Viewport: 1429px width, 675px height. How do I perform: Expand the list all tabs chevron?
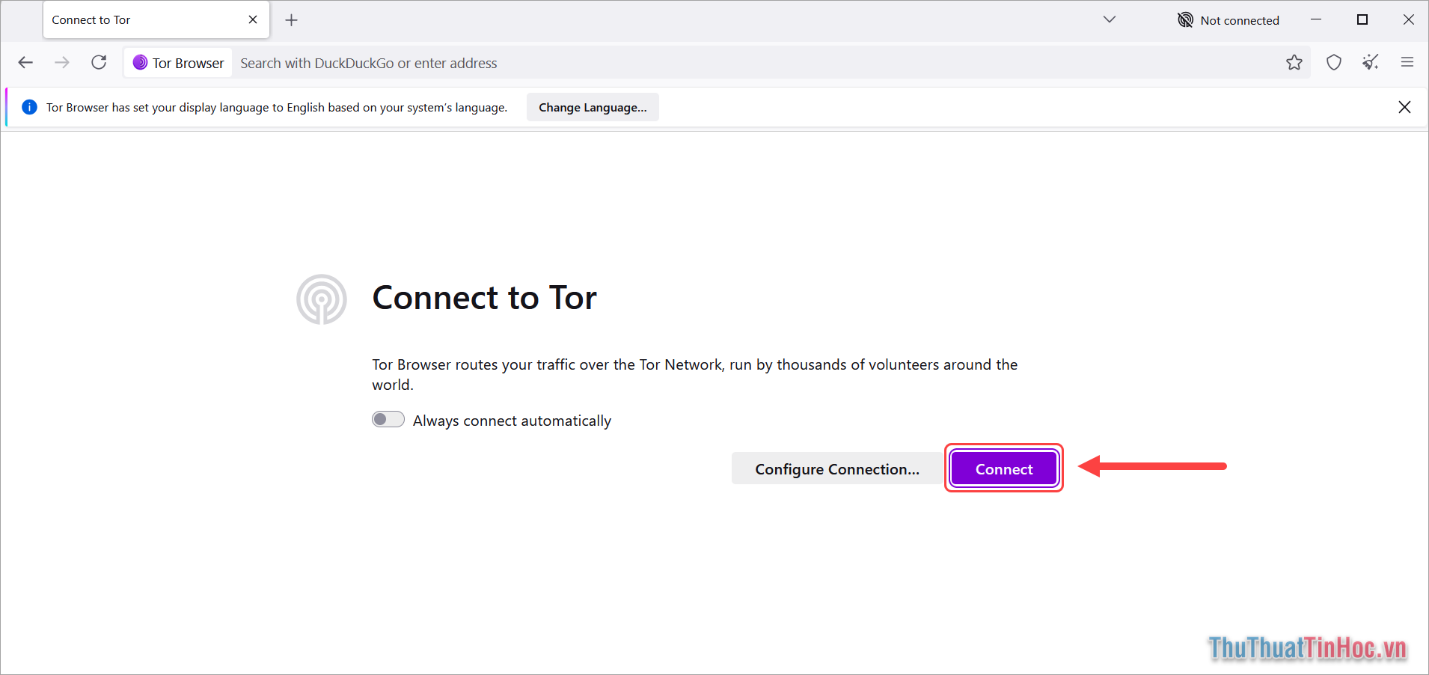[1109, 20]
